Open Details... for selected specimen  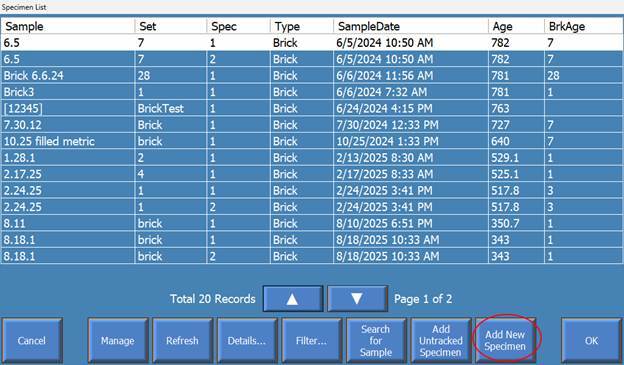[247, 340]
